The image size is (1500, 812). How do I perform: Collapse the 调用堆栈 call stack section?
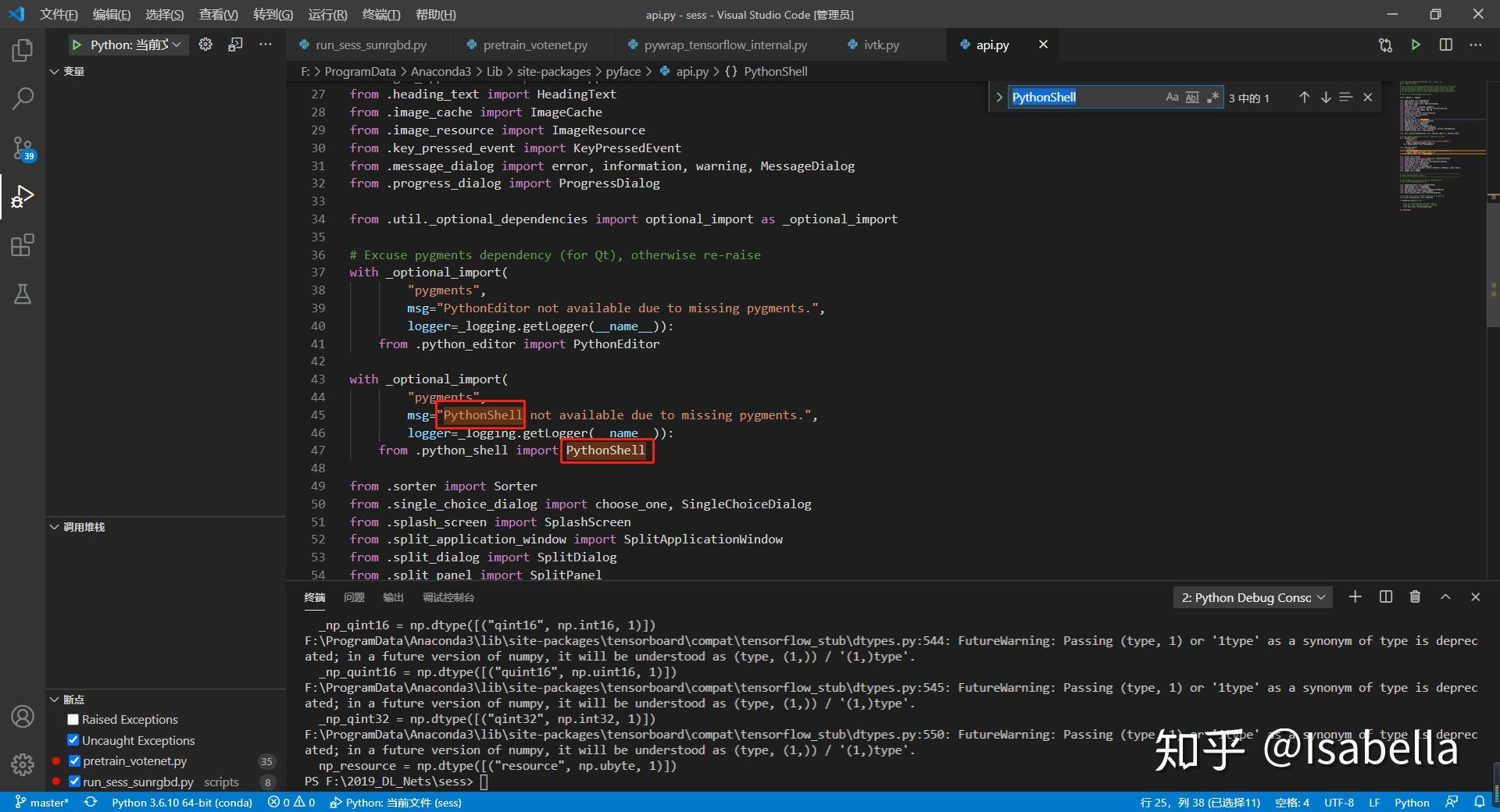[x=55, y=527]
